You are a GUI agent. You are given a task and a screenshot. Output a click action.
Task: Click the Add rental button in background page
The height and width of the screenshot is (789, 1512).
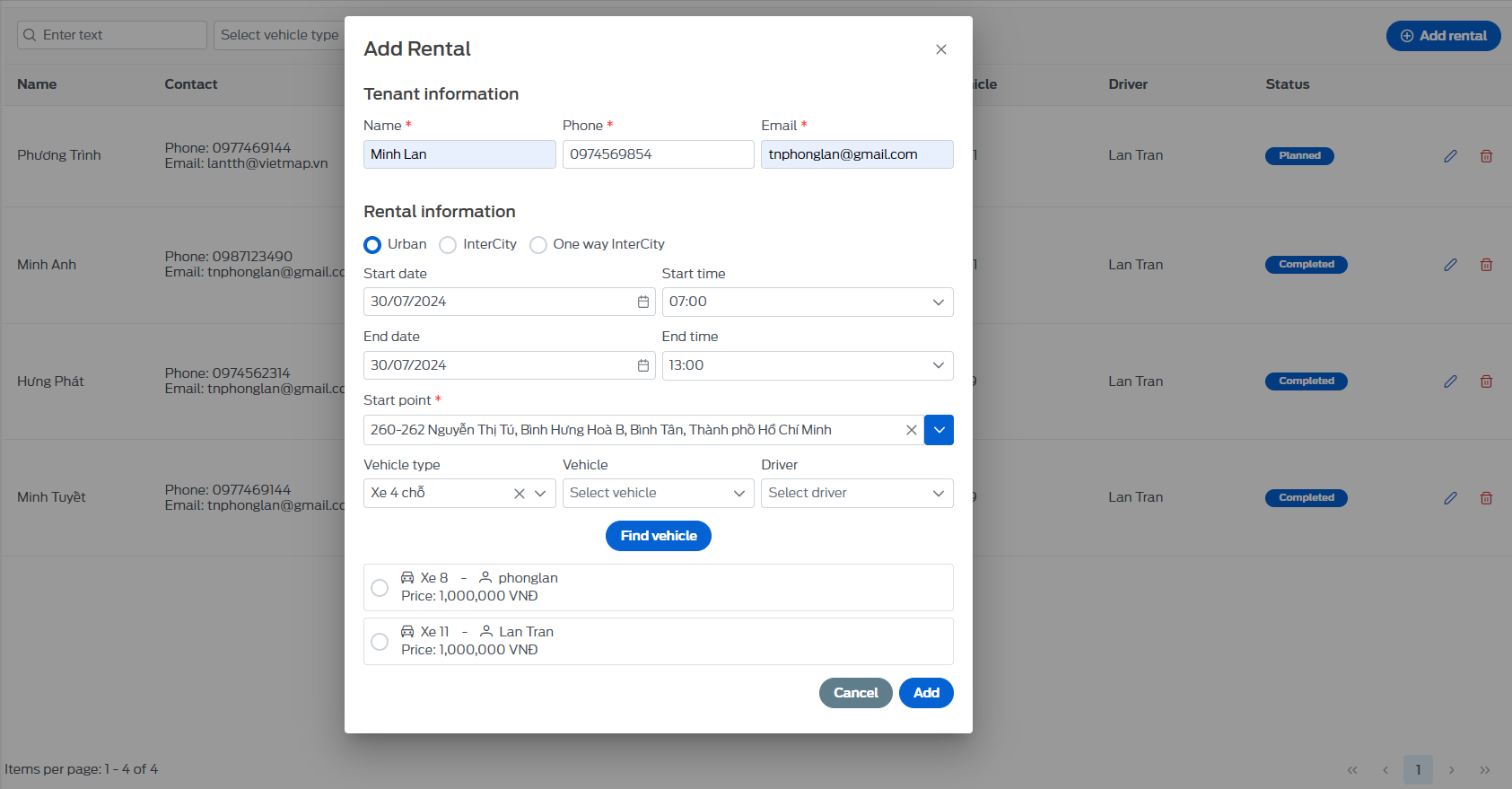[x=1443, y=36]
